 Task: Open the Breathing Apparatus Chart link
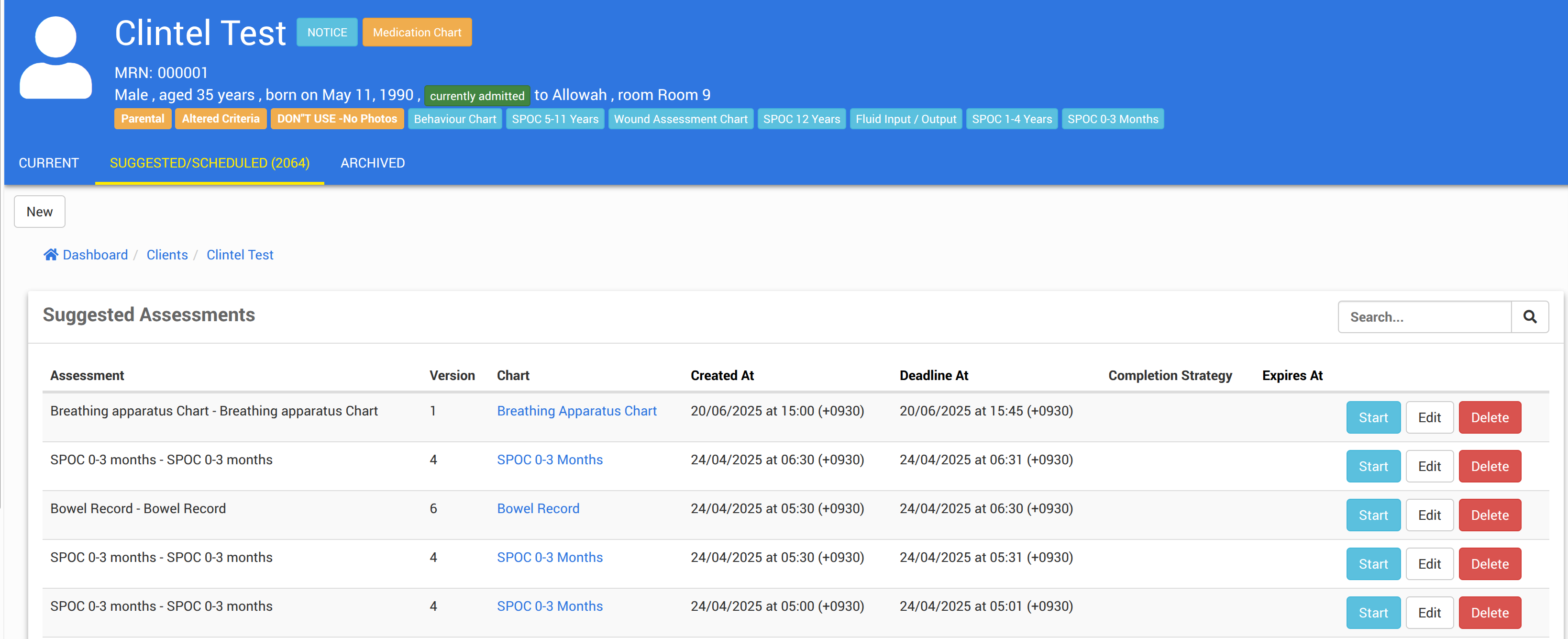tap(576, 411)
